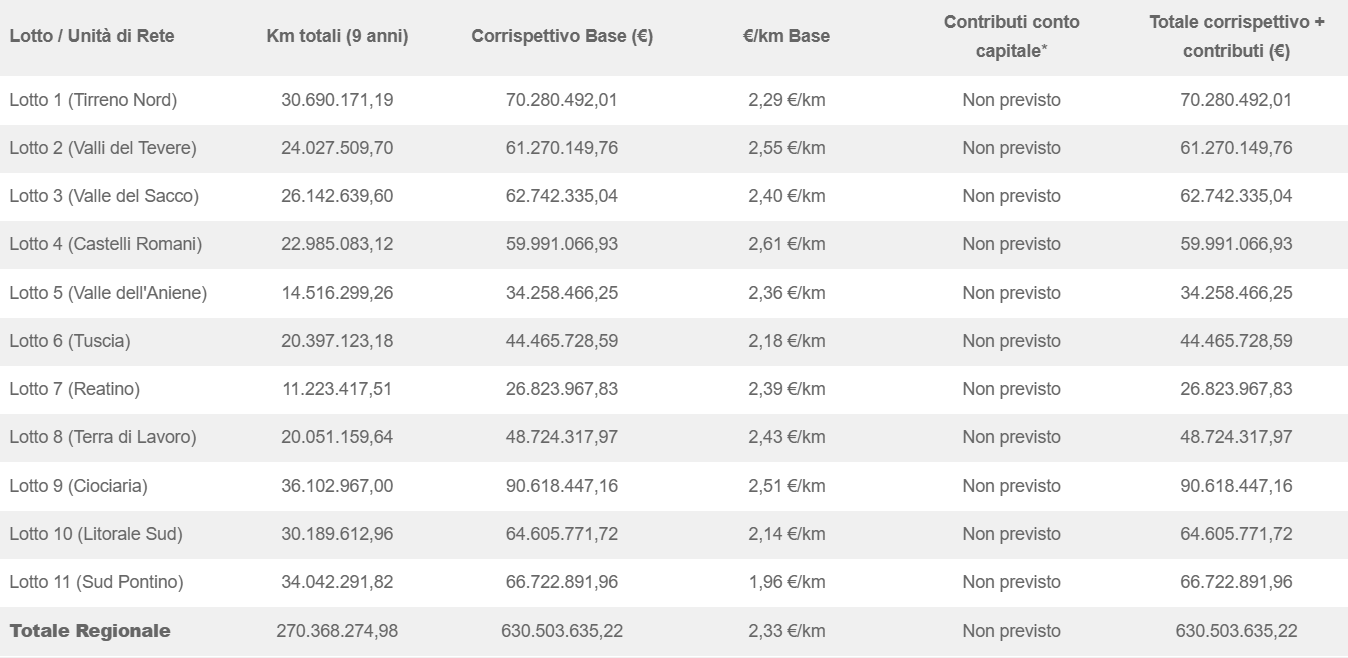Select the km value 26.142.639,60 for Lotto 3

click(337, 196)
